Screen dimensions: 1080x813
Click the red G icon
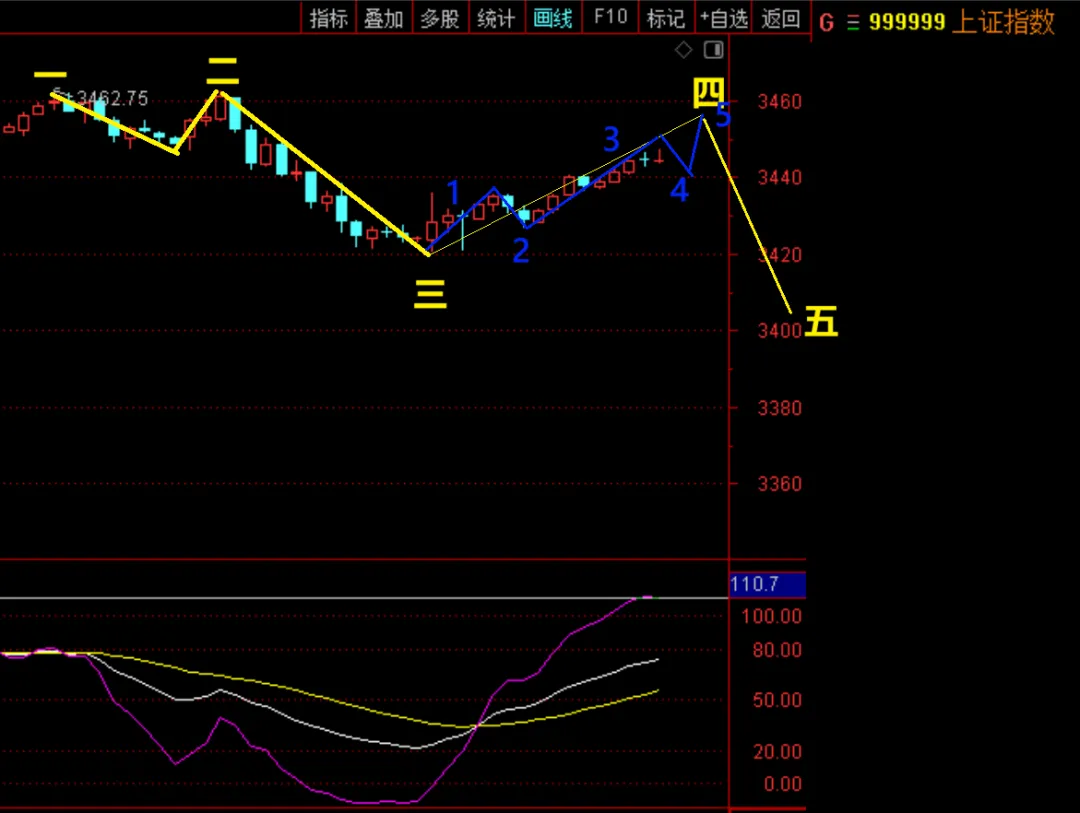coord(827,23)
